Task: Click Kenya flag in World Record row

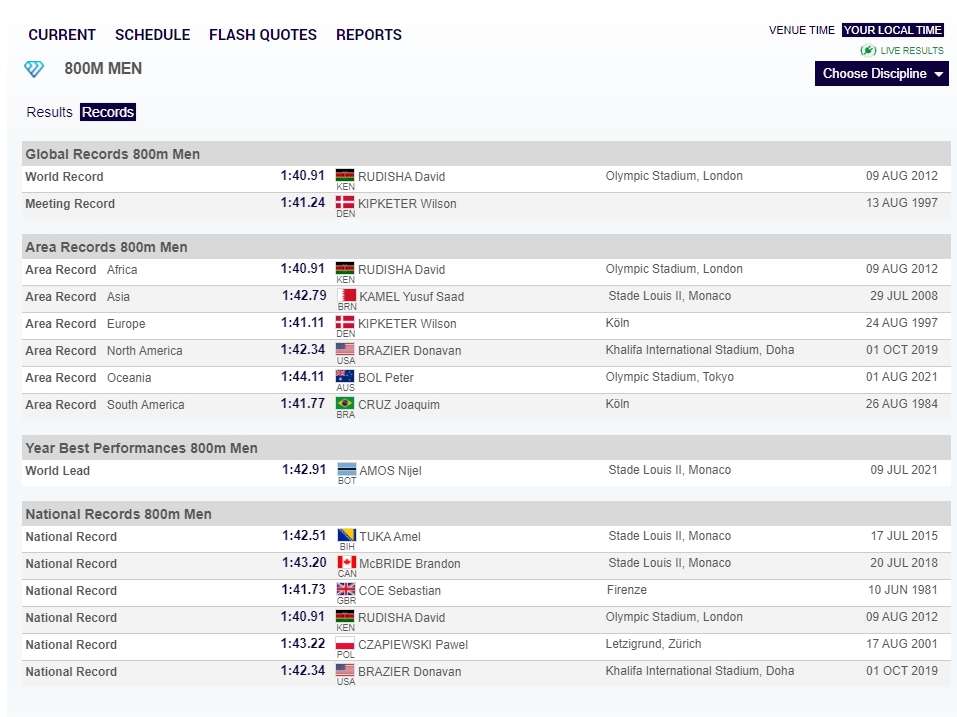Action: click(345, 176)
